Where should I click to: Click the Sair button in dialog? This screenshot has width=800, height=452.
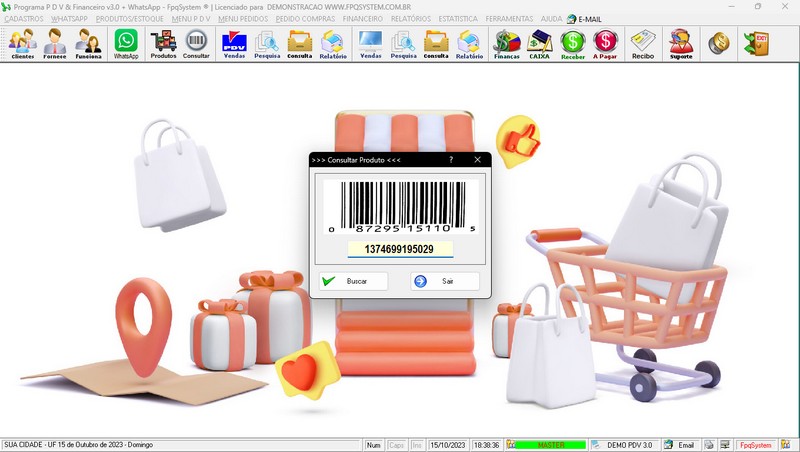445,281
